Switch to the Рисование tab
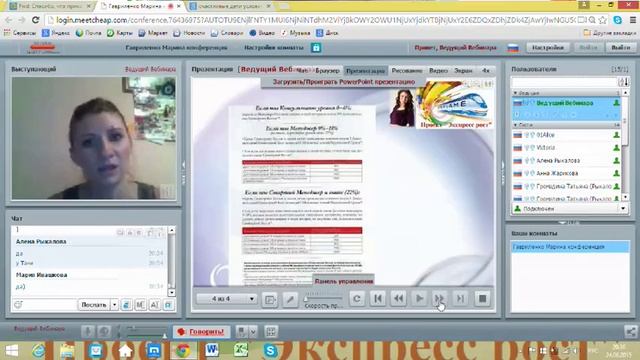640x360 pixels. (407, 71)
